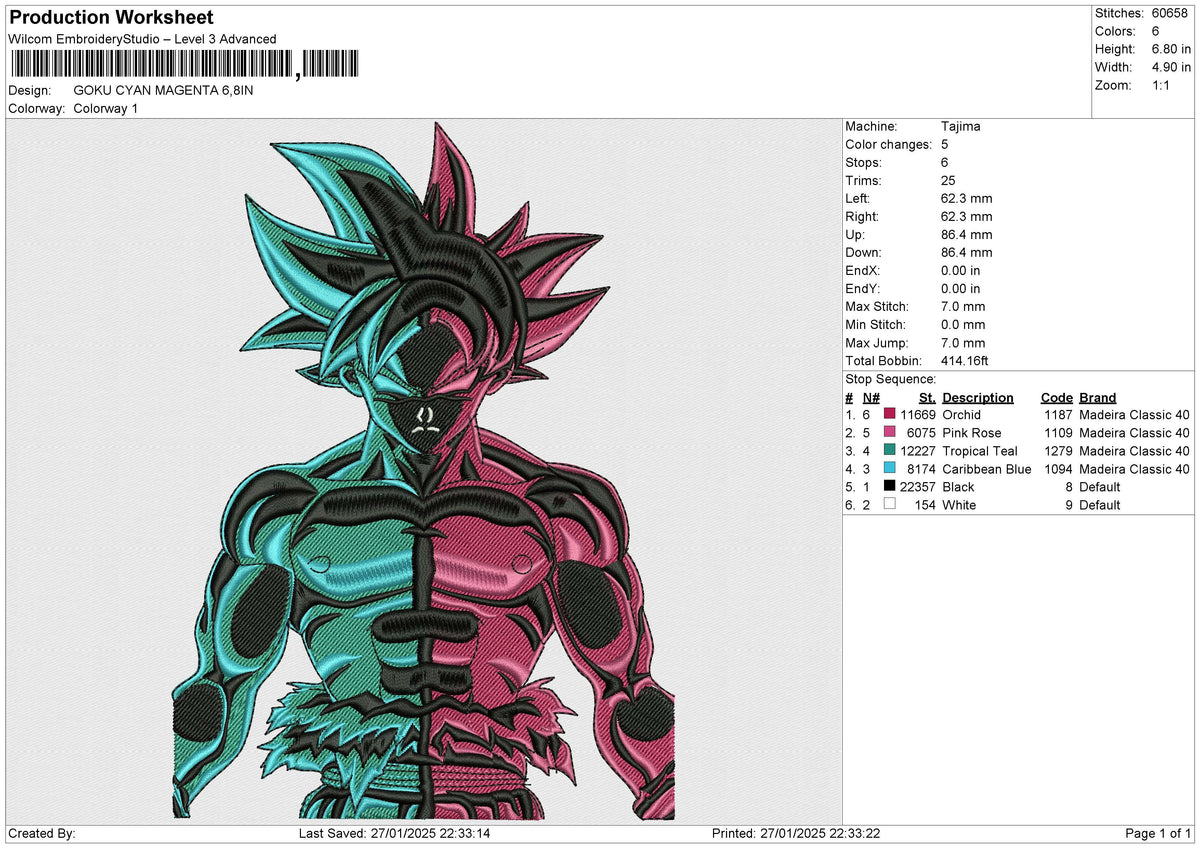Image resolution: width=1200 pixels, height=848 pixels.
Task: Click the 'Down:' label
Action: [864, 252]
